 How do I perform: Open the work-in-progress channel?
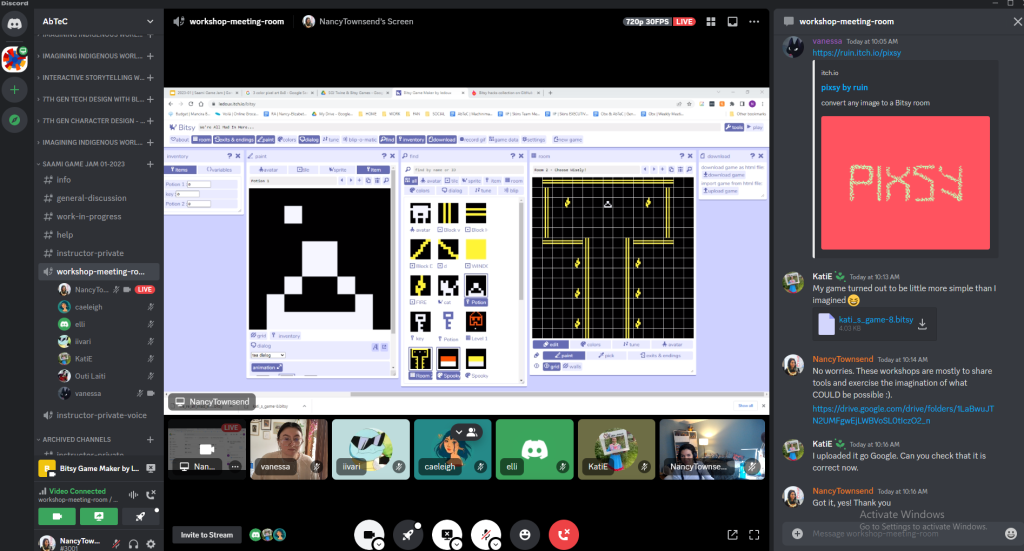88,216
